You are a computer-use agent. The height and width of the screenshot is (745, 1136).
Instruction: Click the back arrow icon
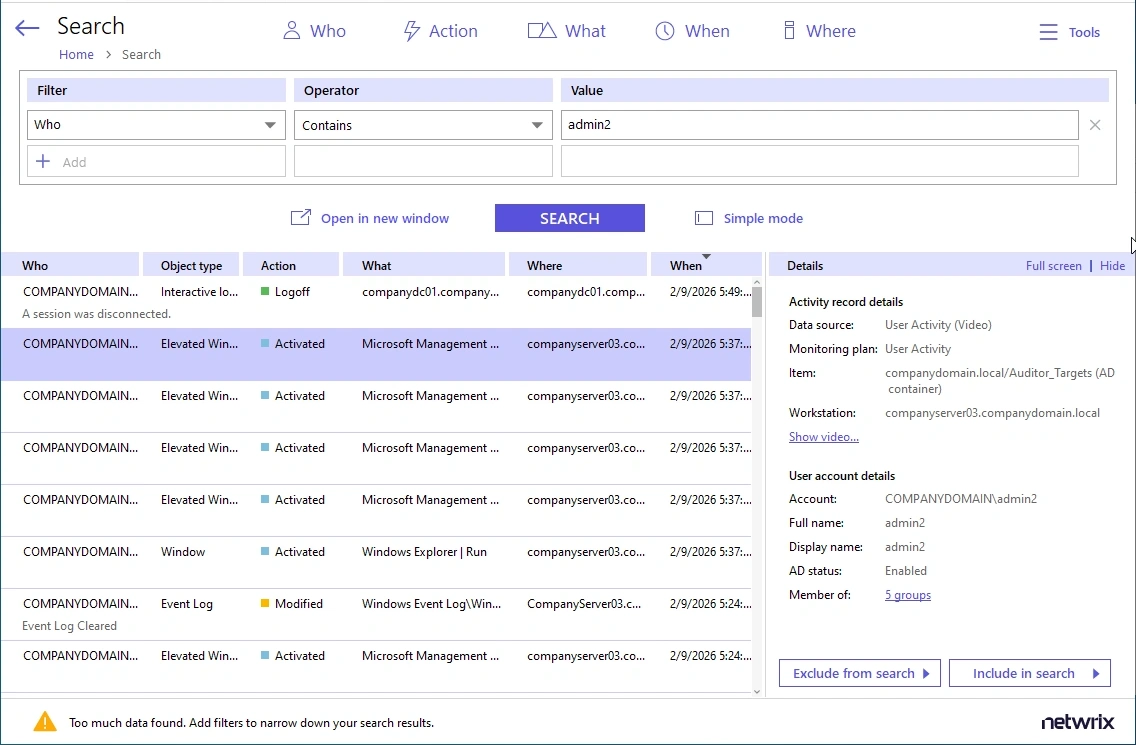click(x=27, y=29)
